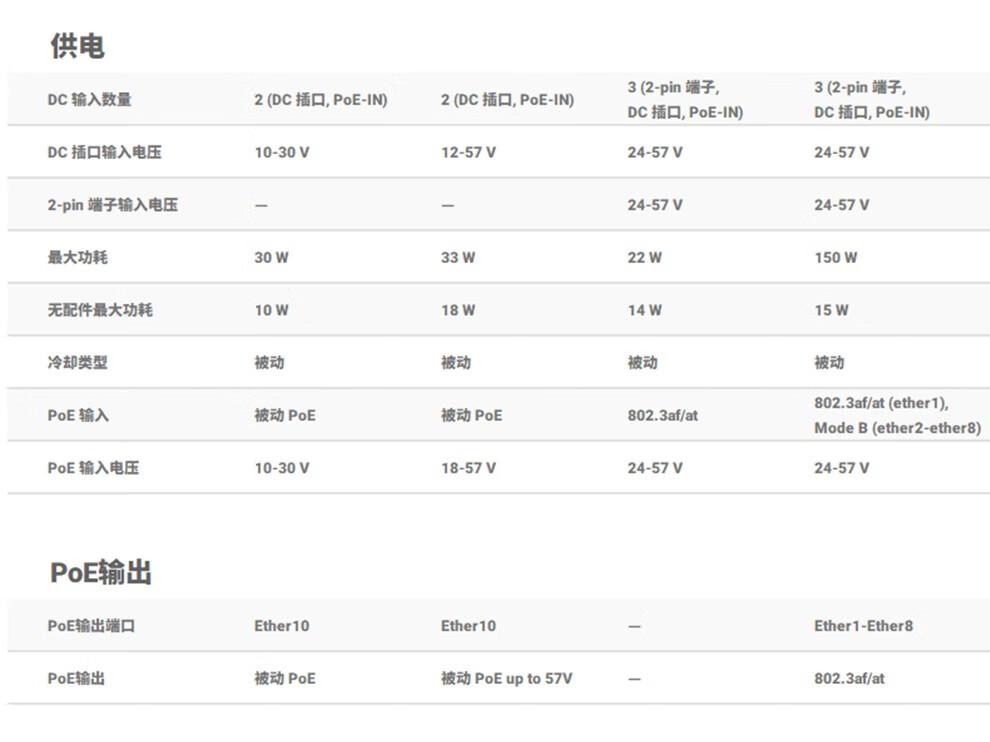The height and width of the screenshot is (742, 990).
Task: Click the 无配件最大功耗 row label
Action: 100,310
